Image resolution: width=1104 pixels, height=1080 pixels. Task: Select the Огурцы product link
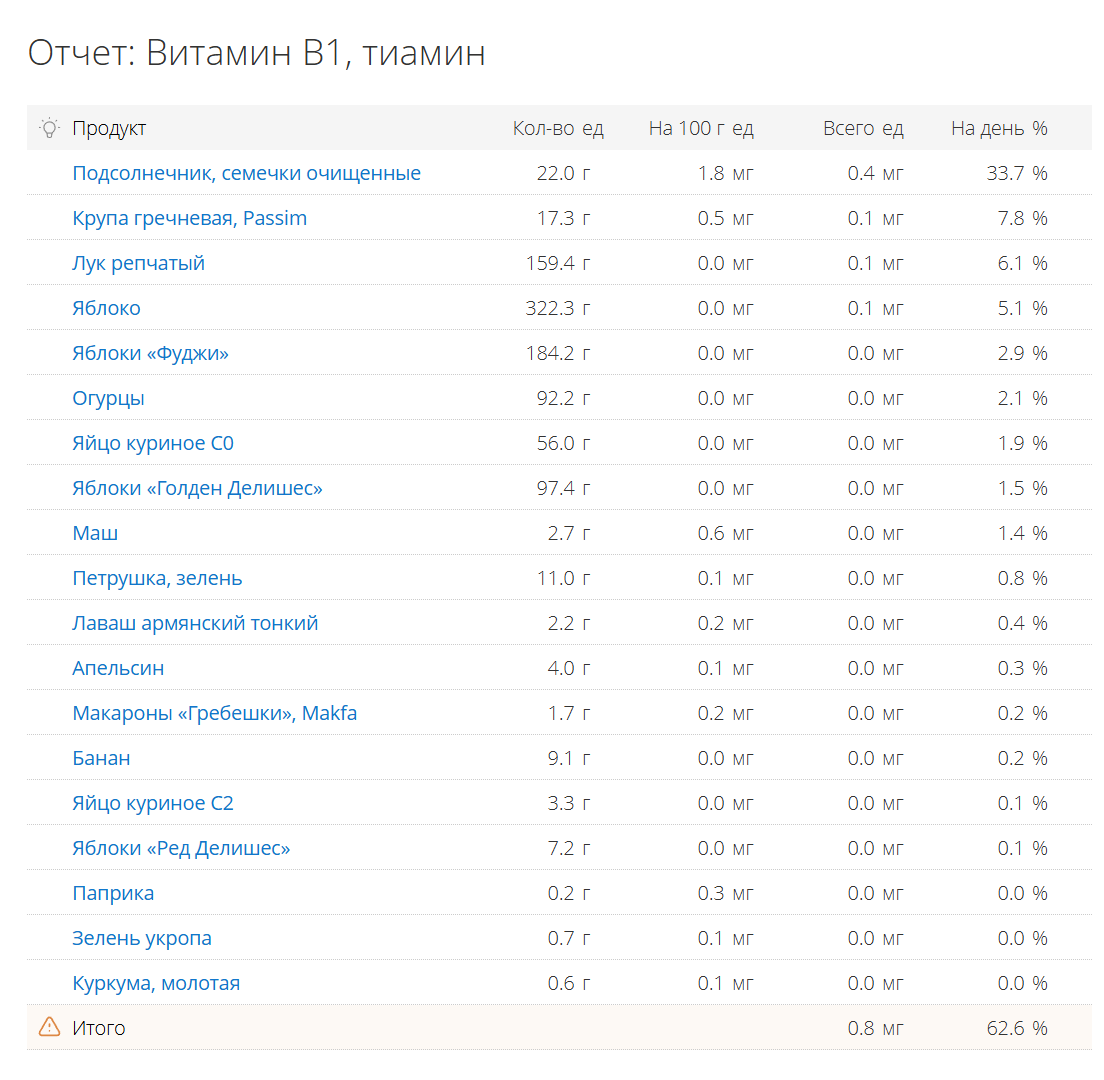point(108,398)
